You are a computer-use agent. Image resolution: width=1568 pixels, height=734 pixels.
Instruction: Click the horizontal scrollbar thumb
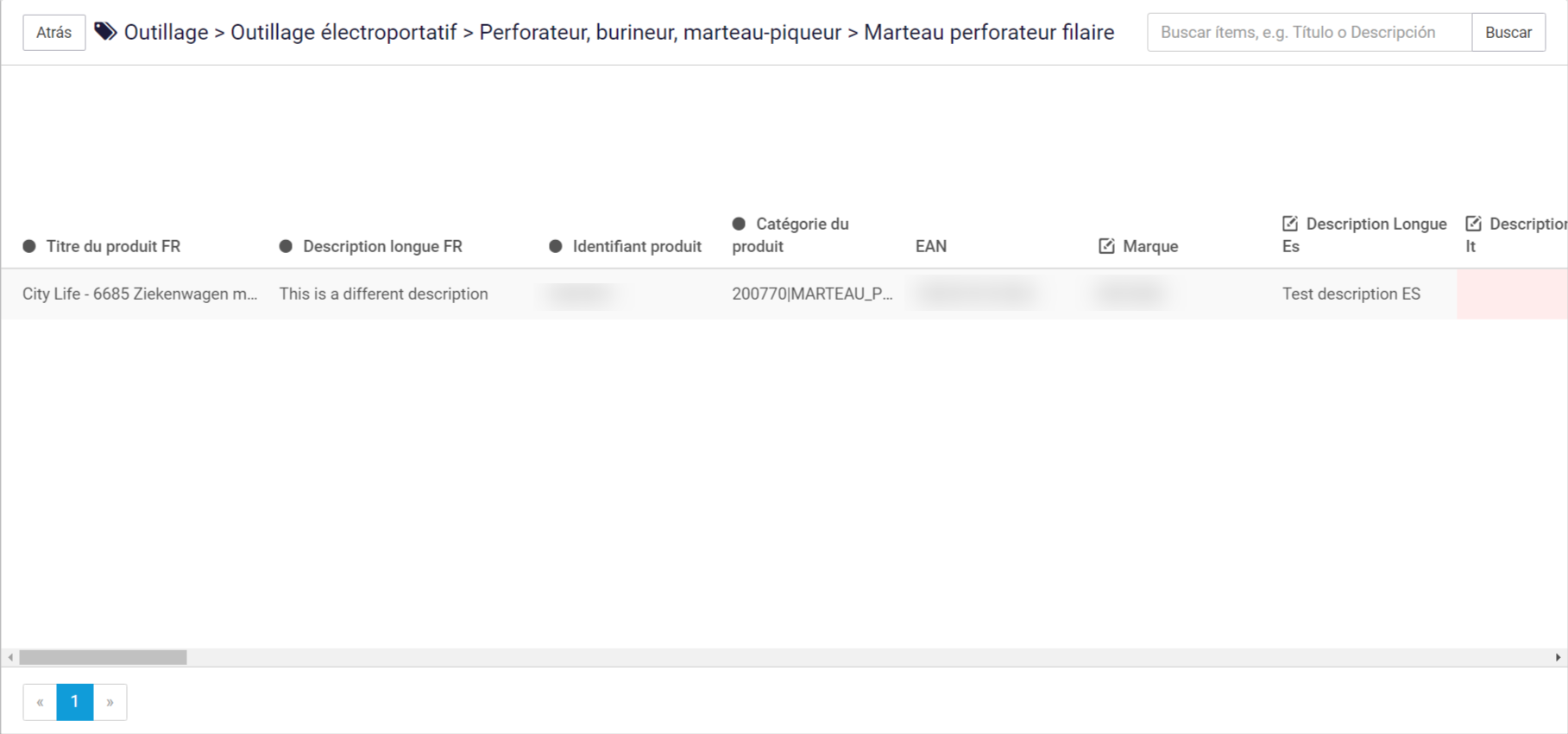pos(104,657)
